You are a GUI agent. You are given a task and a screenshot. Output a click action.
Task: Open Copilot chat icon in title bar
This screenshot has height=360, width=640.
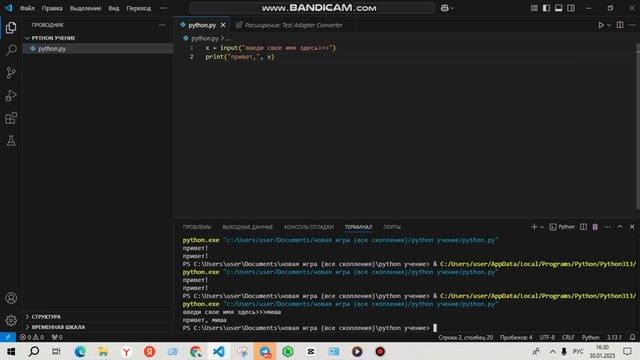(444, 8)
